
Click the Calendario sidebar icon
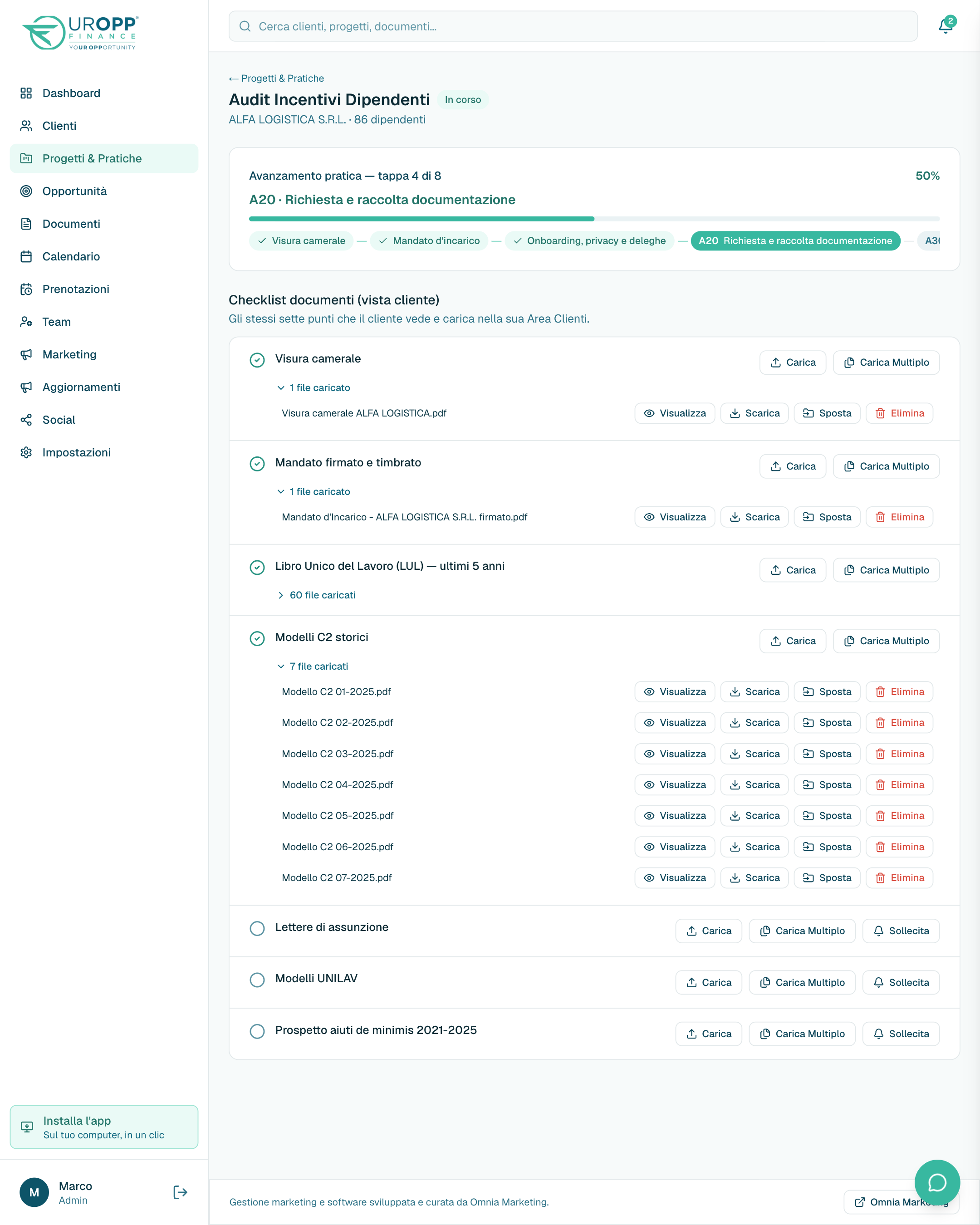tap(26, 256)
